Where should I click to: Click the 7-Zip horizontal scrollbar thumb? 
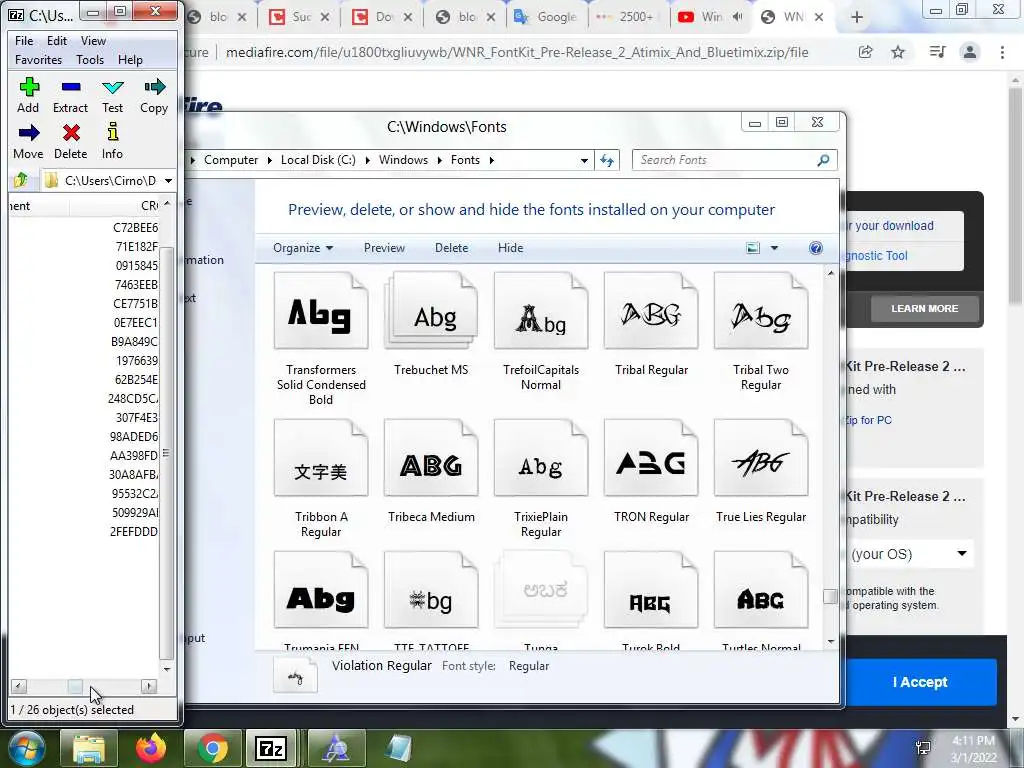[75, 686]
